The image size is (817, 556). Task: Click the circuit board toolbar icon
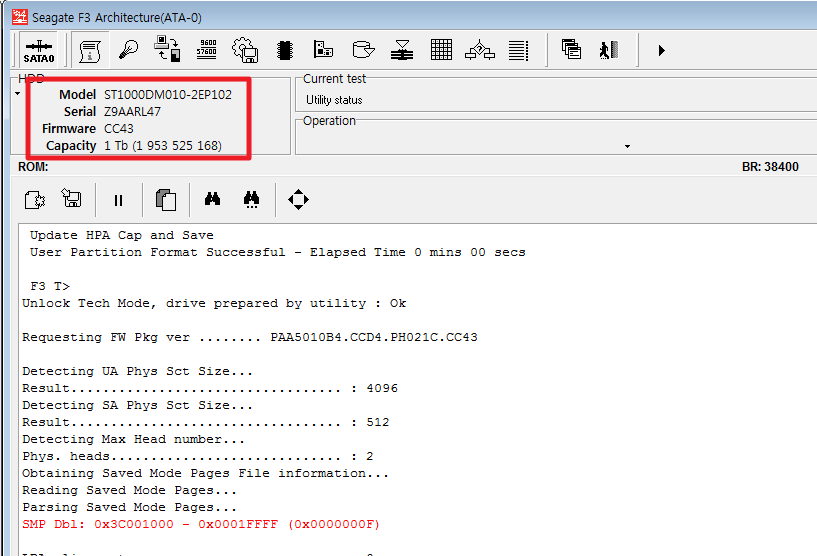(324, 50)
